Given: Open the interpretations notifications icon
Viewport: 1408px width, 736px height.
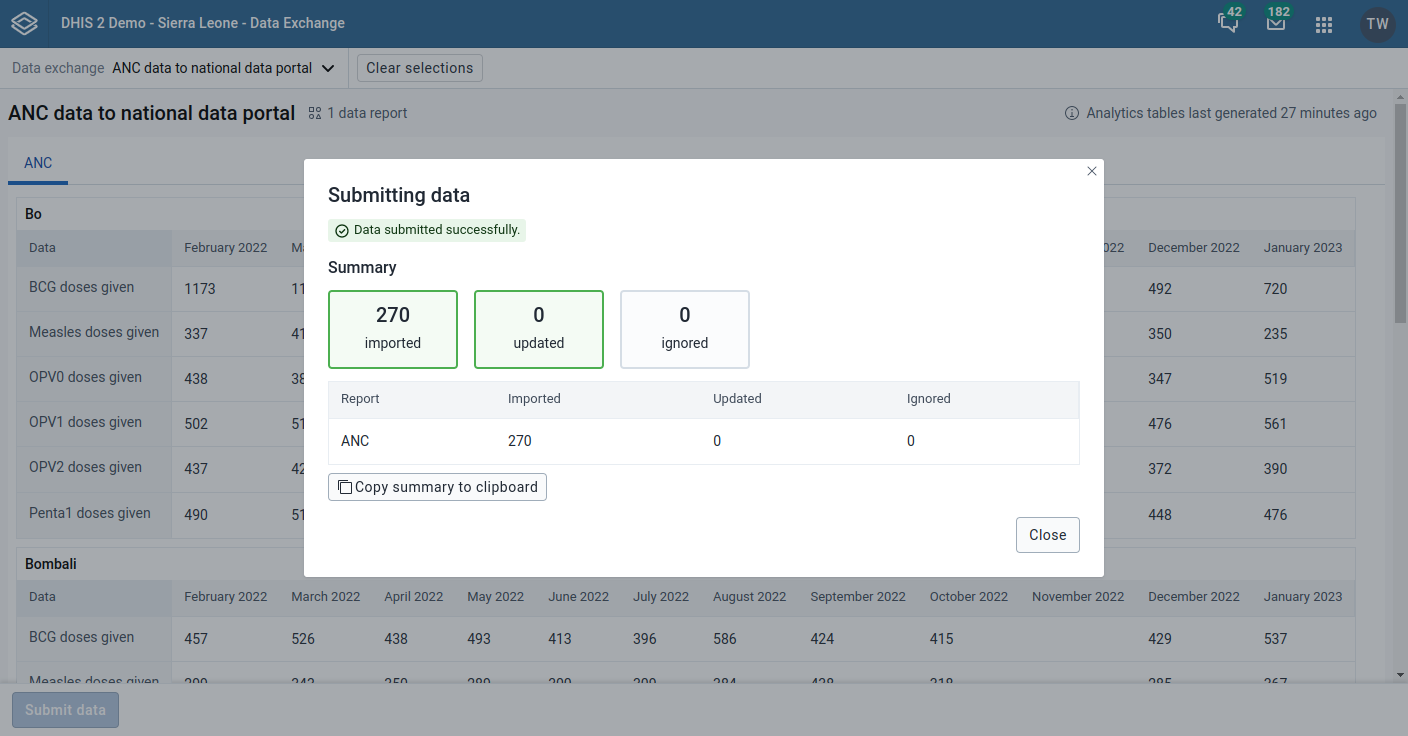Looking at the screenshot, I should (x=1228, y=24).
